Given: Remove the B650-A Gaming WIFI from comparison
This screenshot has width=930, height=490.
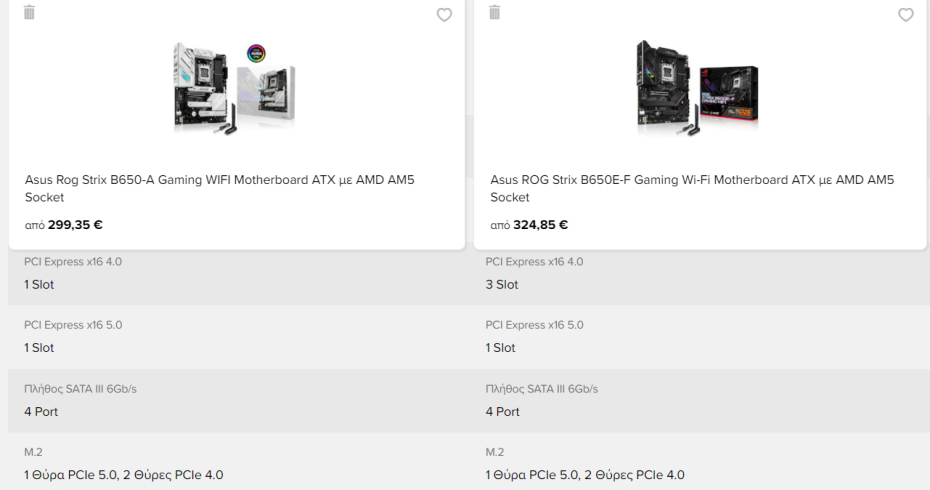Looking at the screenshot, I should tap(29, 12).
